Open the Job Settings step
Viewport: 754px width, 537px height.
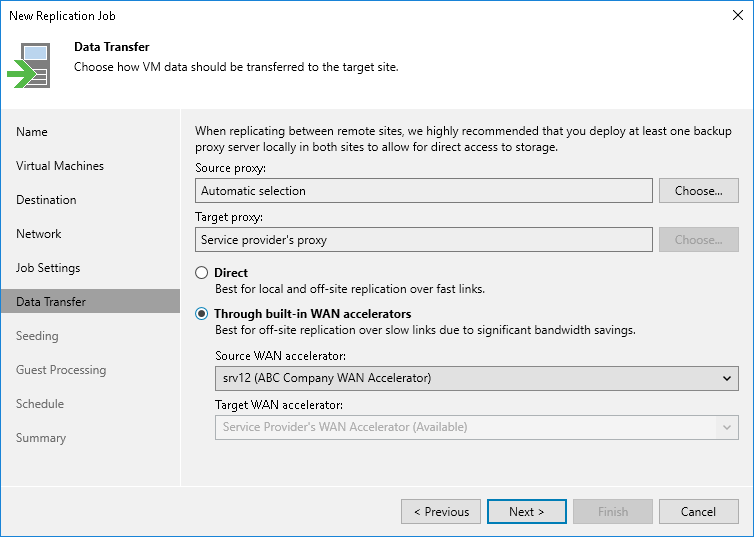[x=48, y=268]
